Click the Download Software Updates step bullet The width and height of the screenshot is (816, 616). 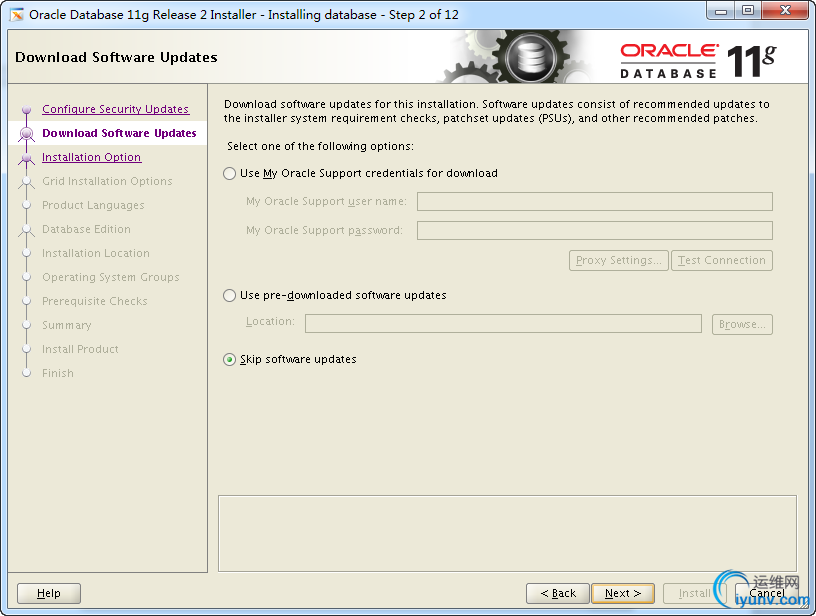(x=27, y=134)
